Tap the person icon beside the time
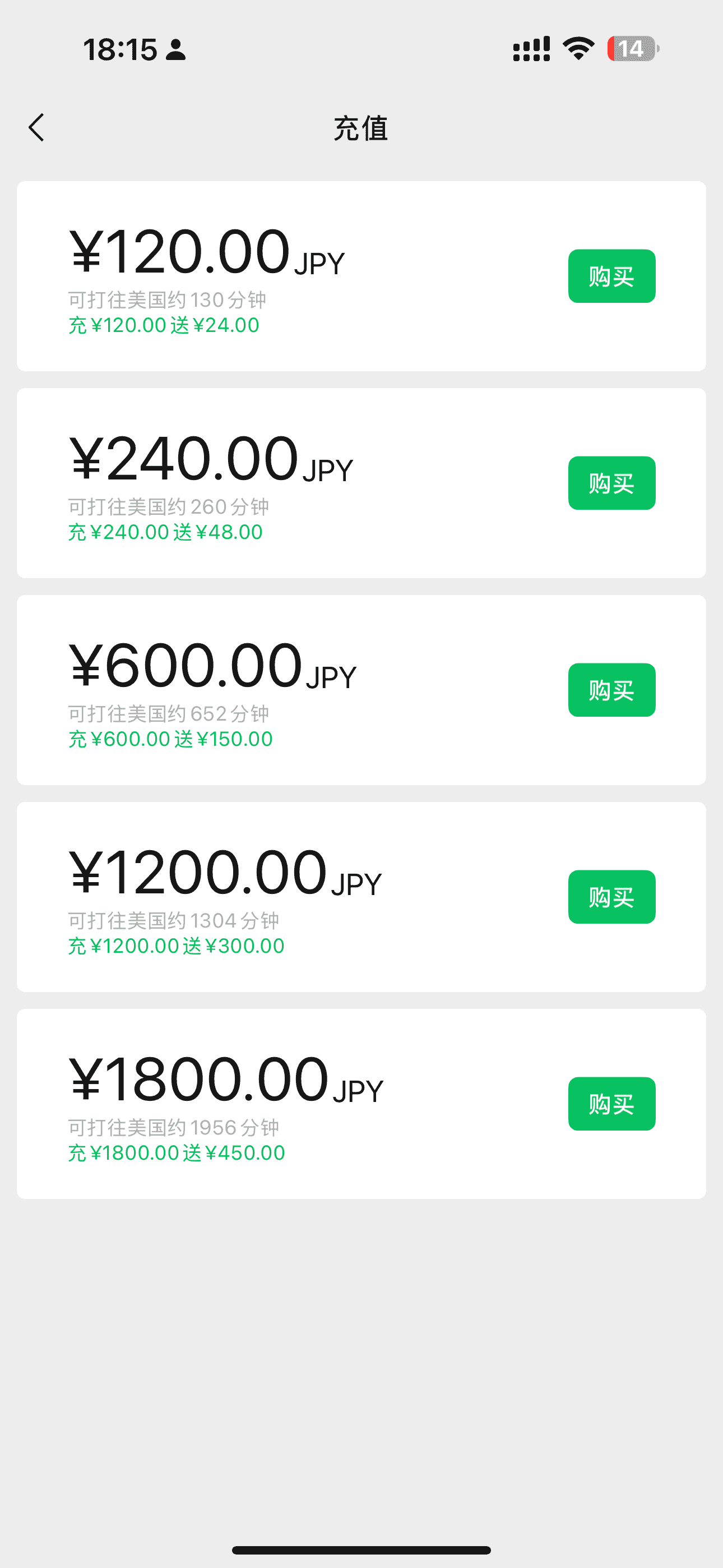 (x=176, y=50)
